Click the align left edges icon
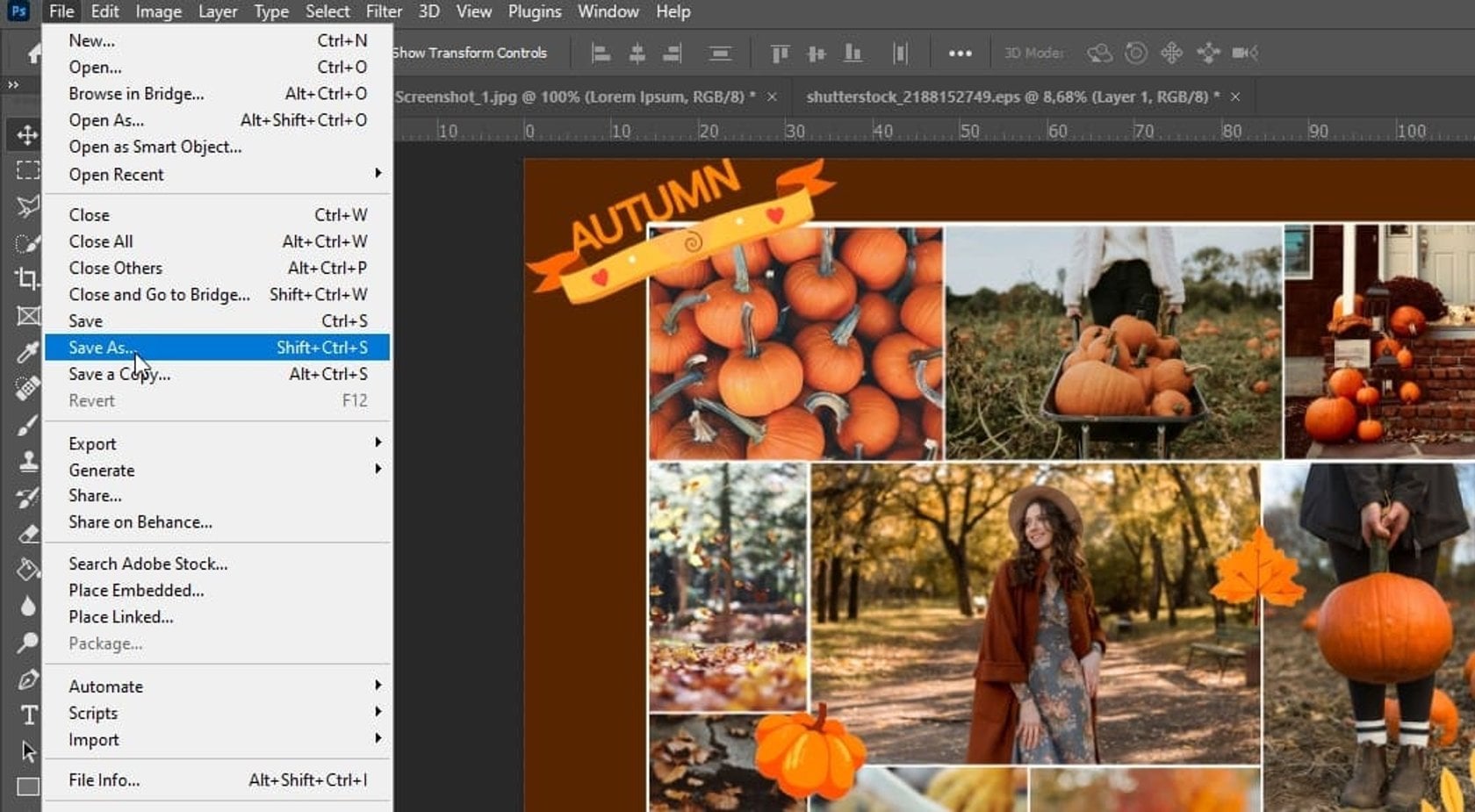1475x812 pixels. point(601,53)
